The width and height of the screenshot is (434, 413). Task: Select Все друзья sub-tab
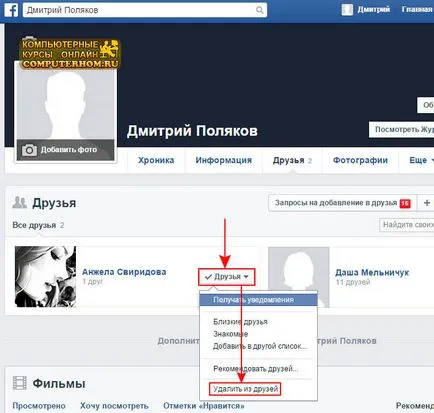(x=38, y=225)
